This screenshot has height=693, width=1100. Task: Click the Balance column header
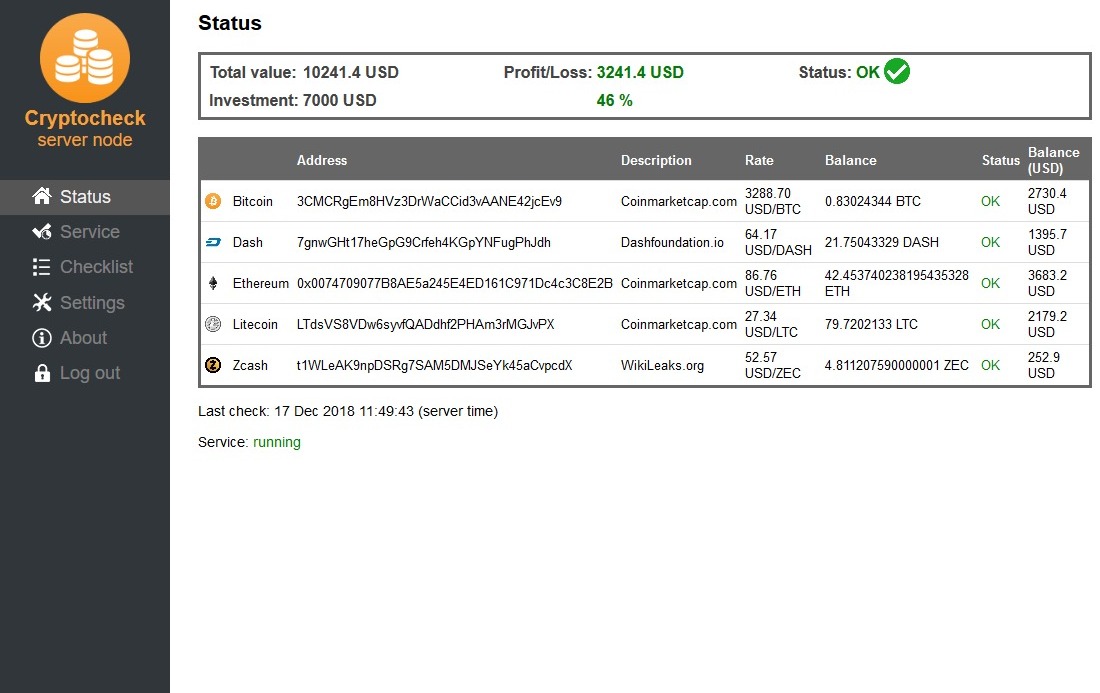click(x=850, y=161)
